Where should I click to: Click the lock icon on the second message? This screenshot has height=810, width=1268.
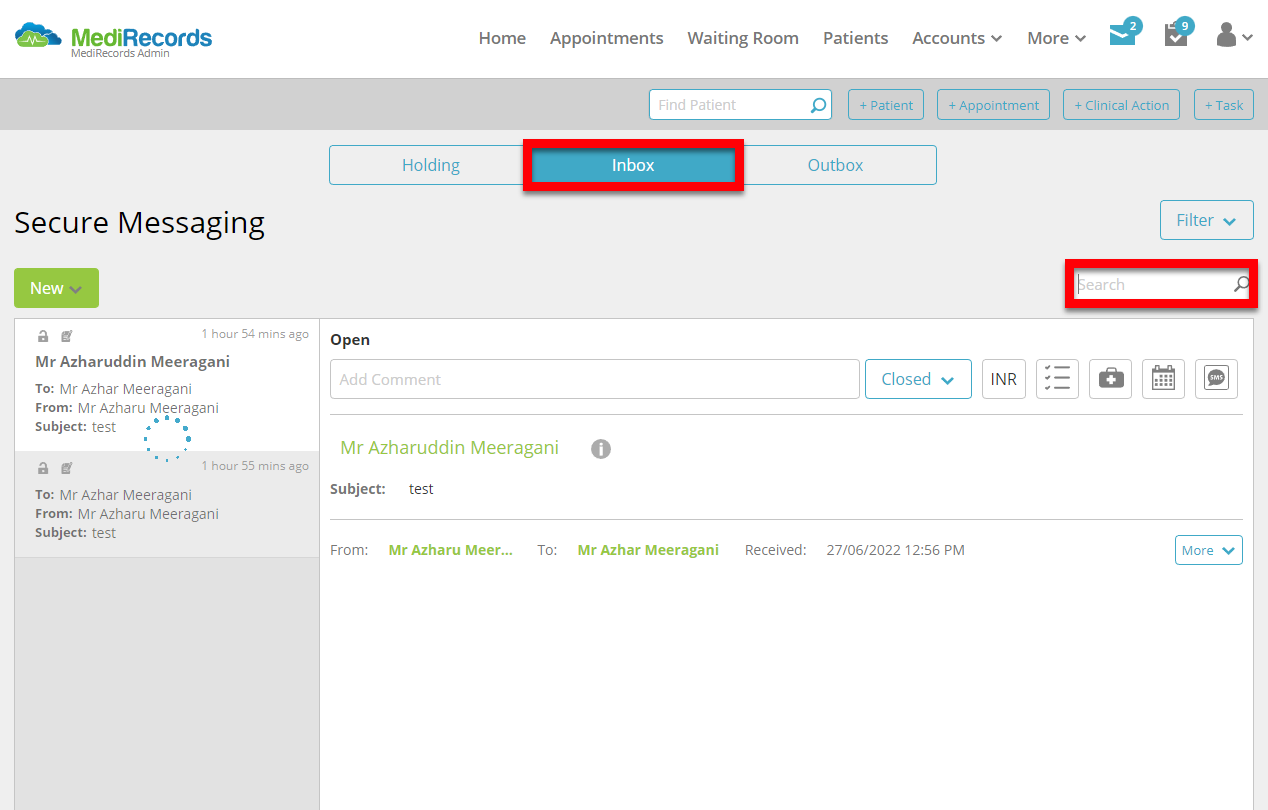(x=43, y=468)
